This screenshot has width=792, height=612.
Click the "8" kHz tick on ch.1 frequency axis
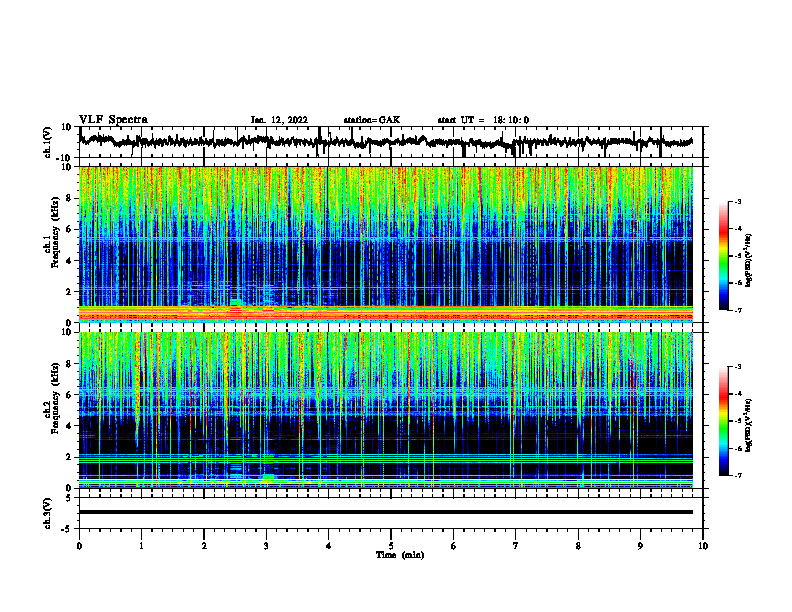pos(69,198)
